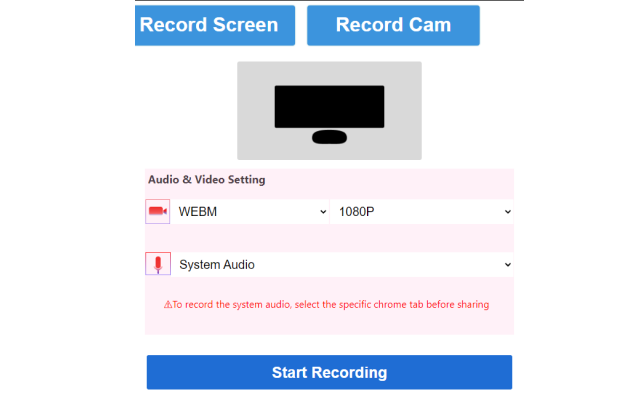640x400 pixels.
Task: Click the pink settings panel background
Action: pyautogui.click(x=329, y=238)
